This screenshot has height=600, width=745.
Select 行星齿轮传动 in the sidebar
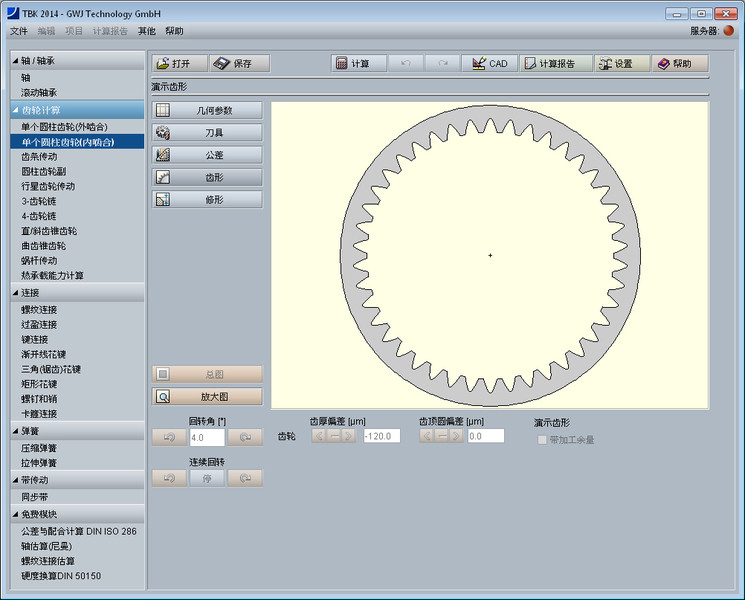pos(48,186)
